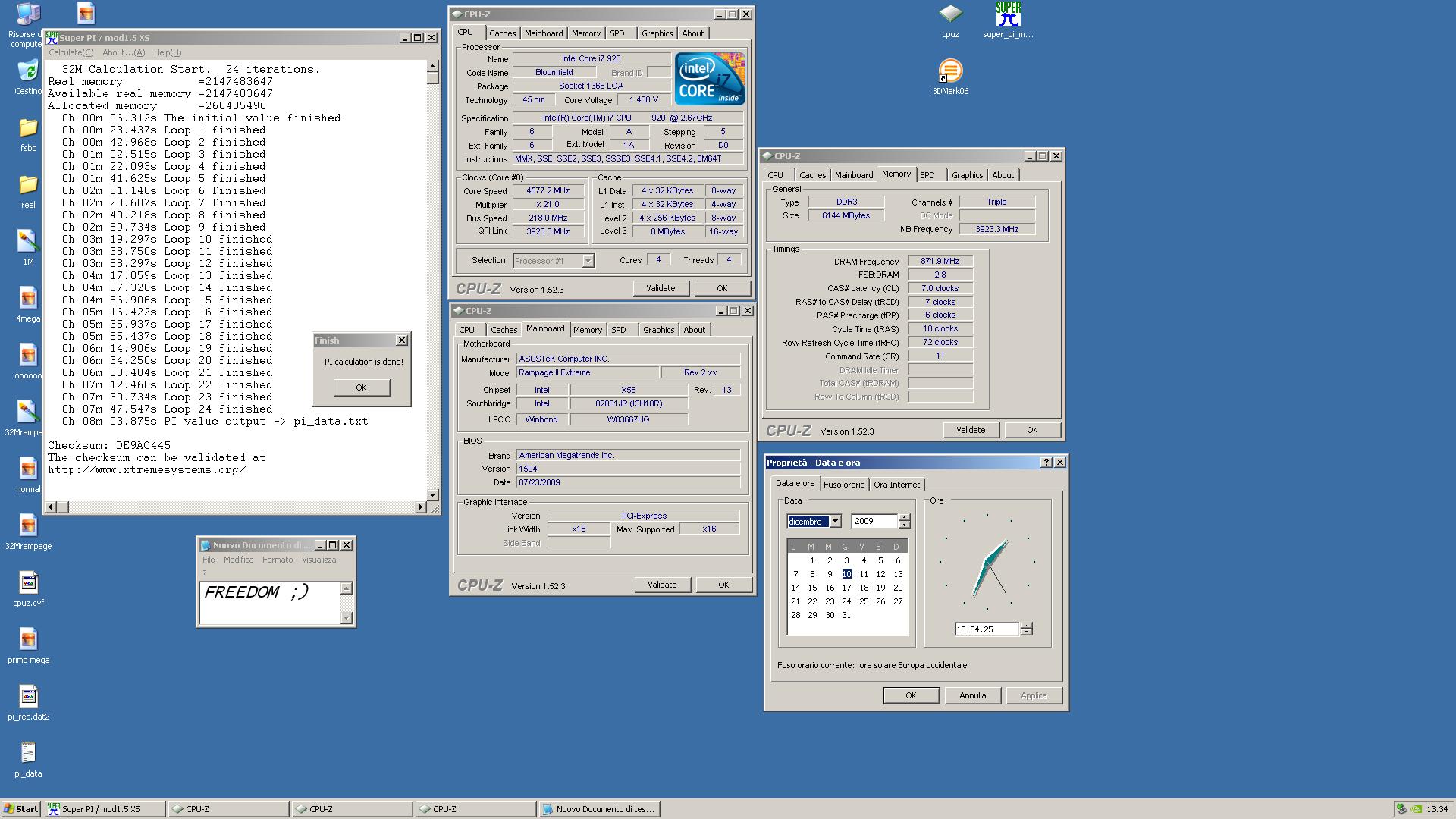Switch to Super PI taskbar button
Screen dimensions: 1456x819
point(105,809)
